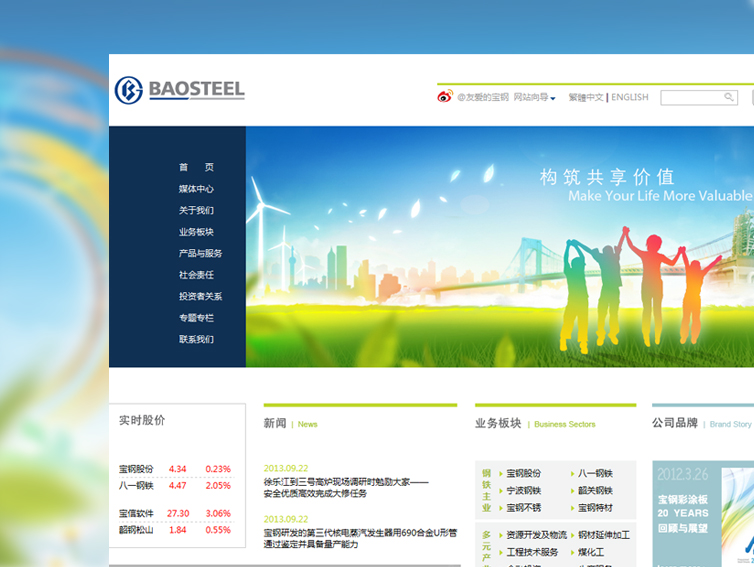Open 宝钢不锈 link
Screen dimensions: 754x567
[524, 508]
